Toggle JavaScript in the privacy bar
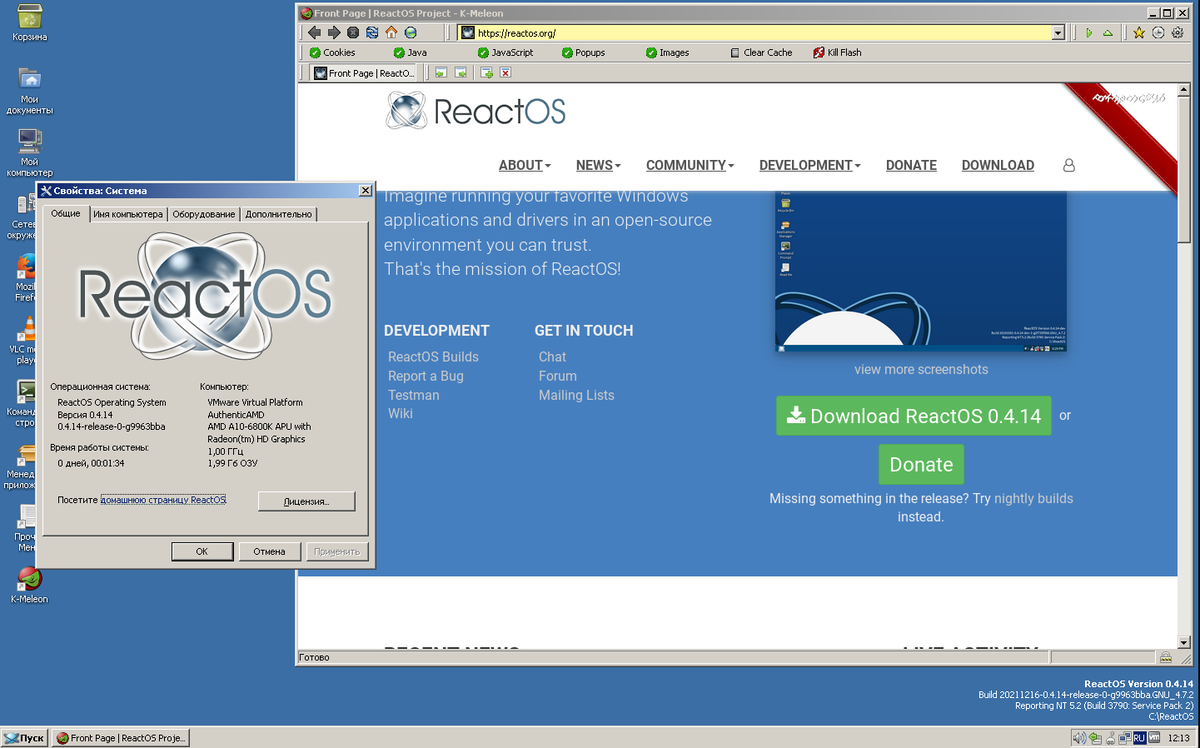This screenshot has width=1200, height=748. tap(505, 52)
